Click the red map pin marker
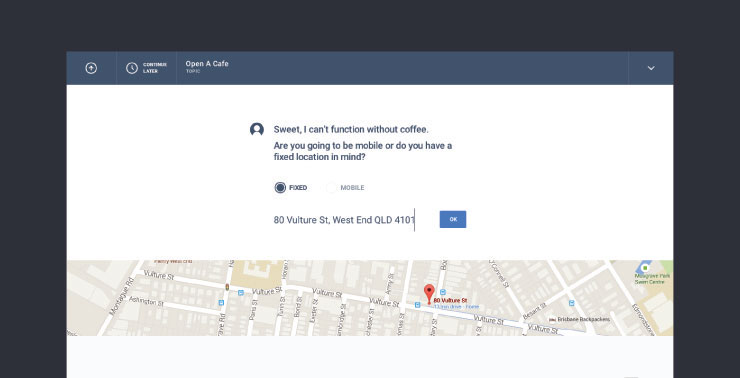The height and width of the screenshot is (378, 740). [429, 294]
